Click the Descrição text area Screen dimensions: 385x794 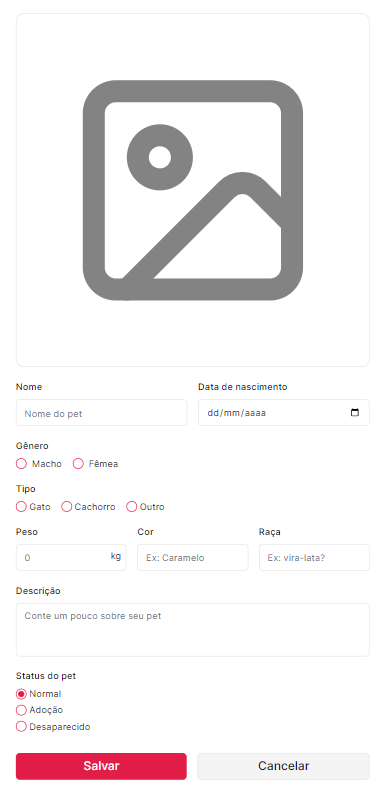(193, 630)
